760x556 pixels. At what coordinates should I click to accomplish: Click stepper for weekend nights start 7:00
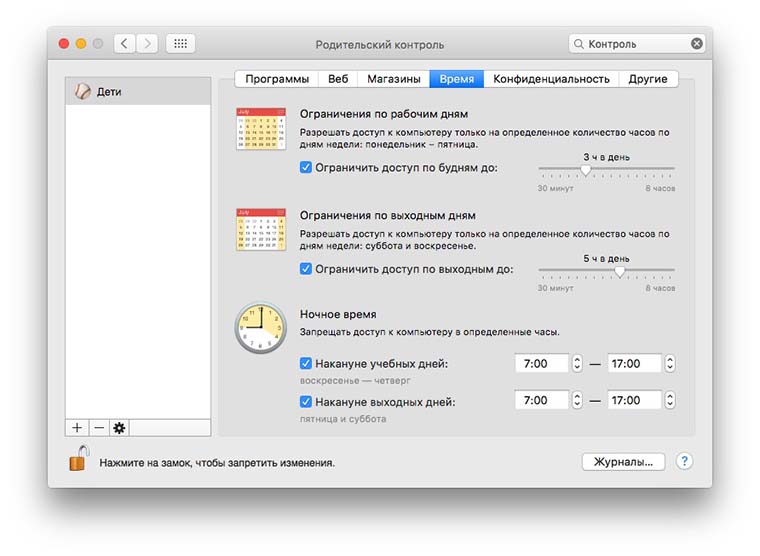point(577,400)
